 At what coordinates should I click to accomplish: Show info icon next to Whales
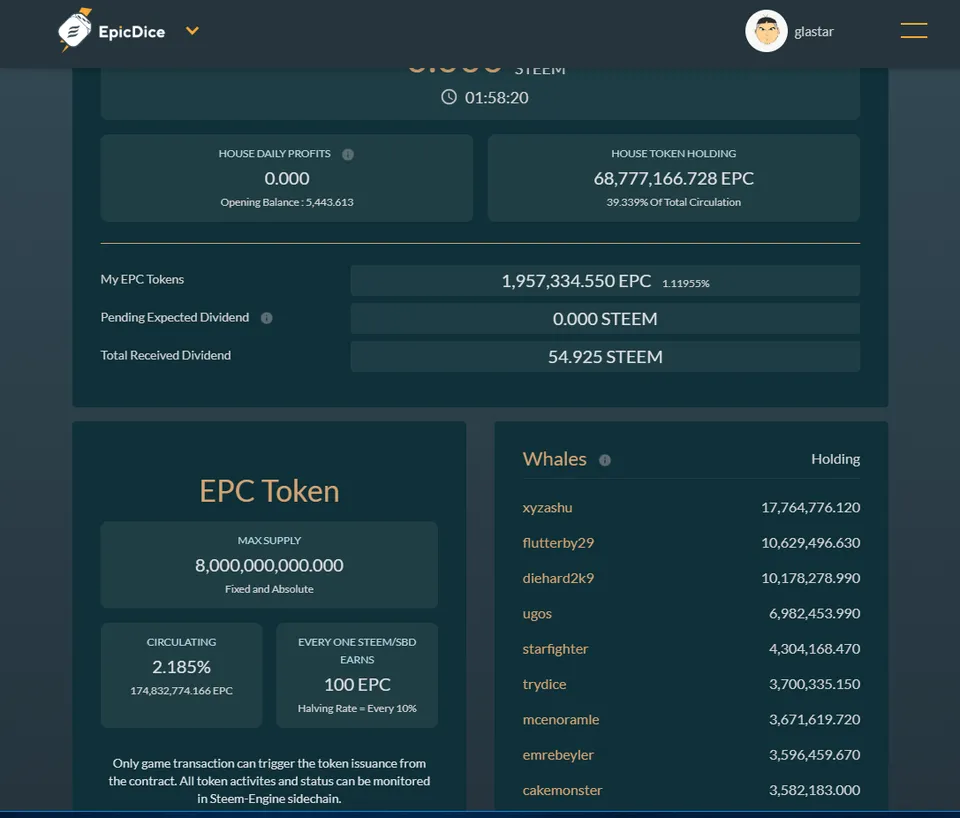point(605,460)
